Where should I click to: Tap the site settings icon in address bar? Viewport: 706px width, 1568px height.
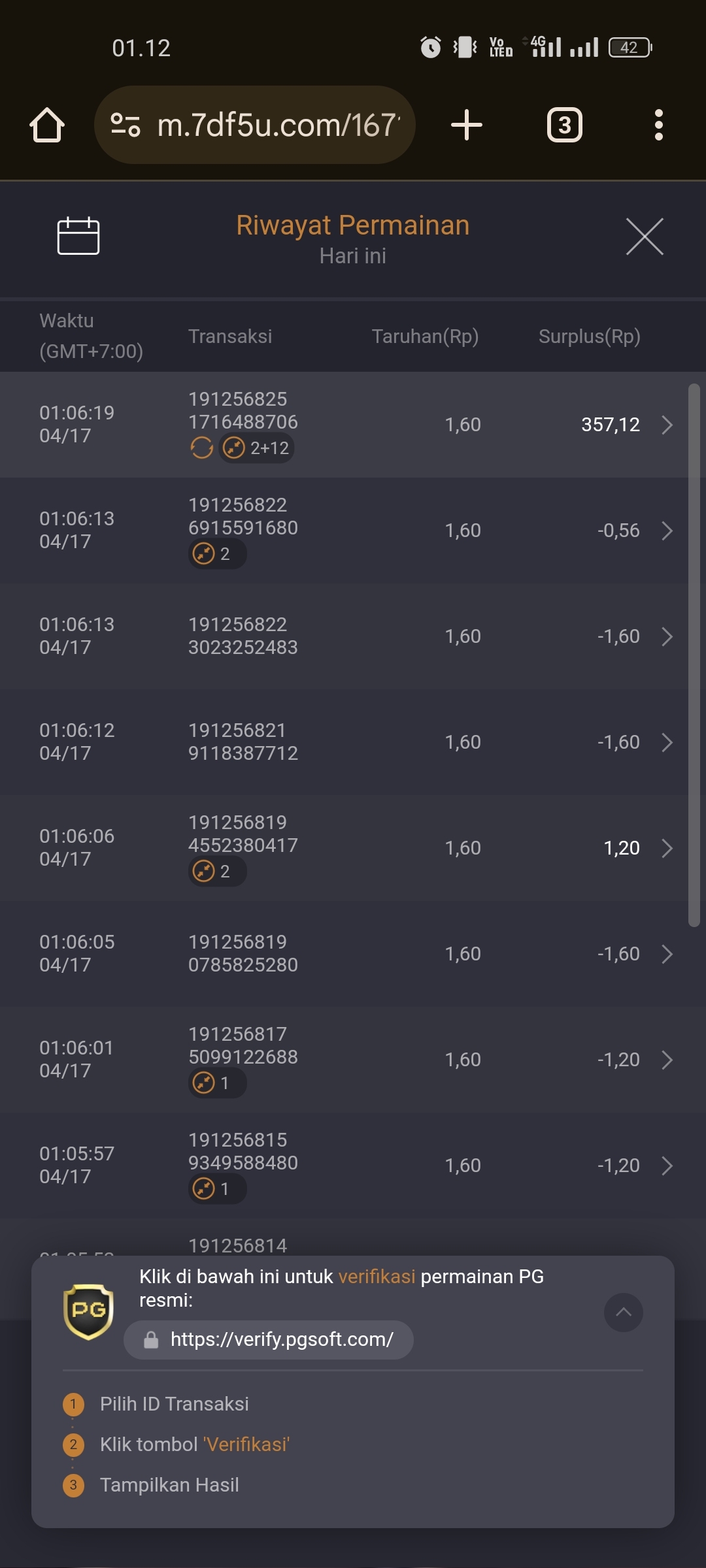pos(125,125)
